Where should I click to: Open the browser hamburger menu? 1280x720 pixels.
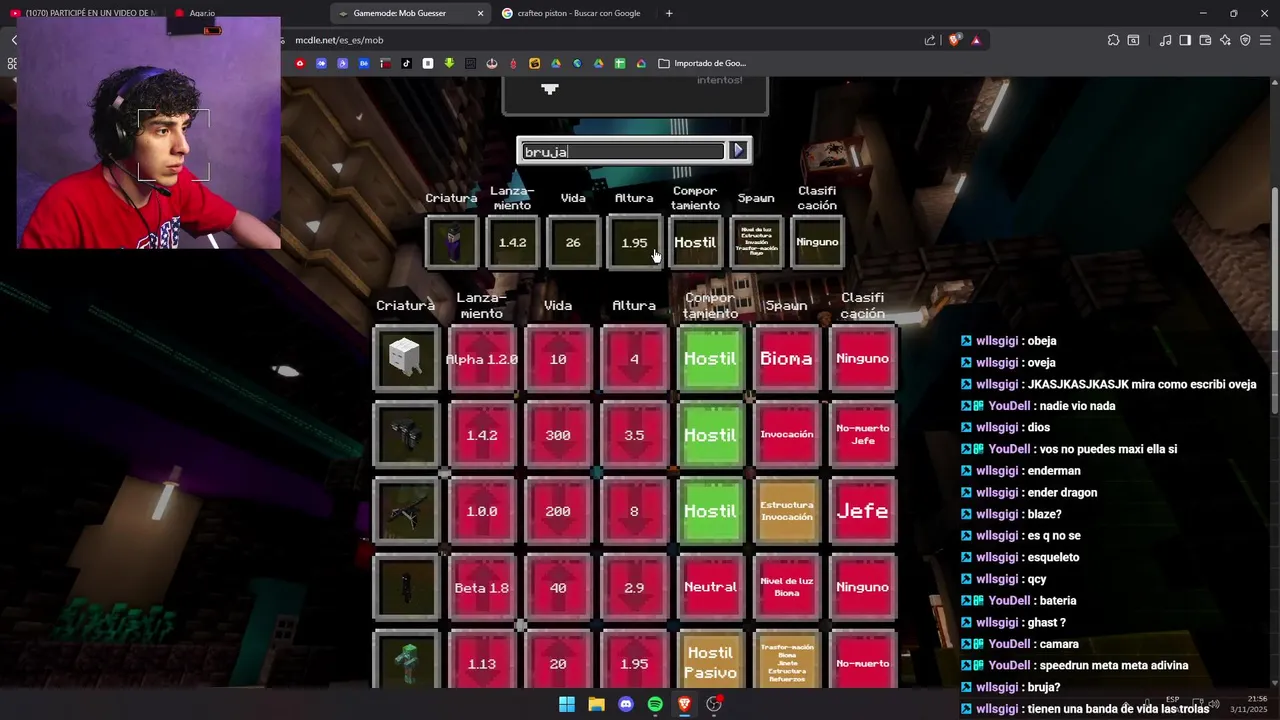[1265, 40]
